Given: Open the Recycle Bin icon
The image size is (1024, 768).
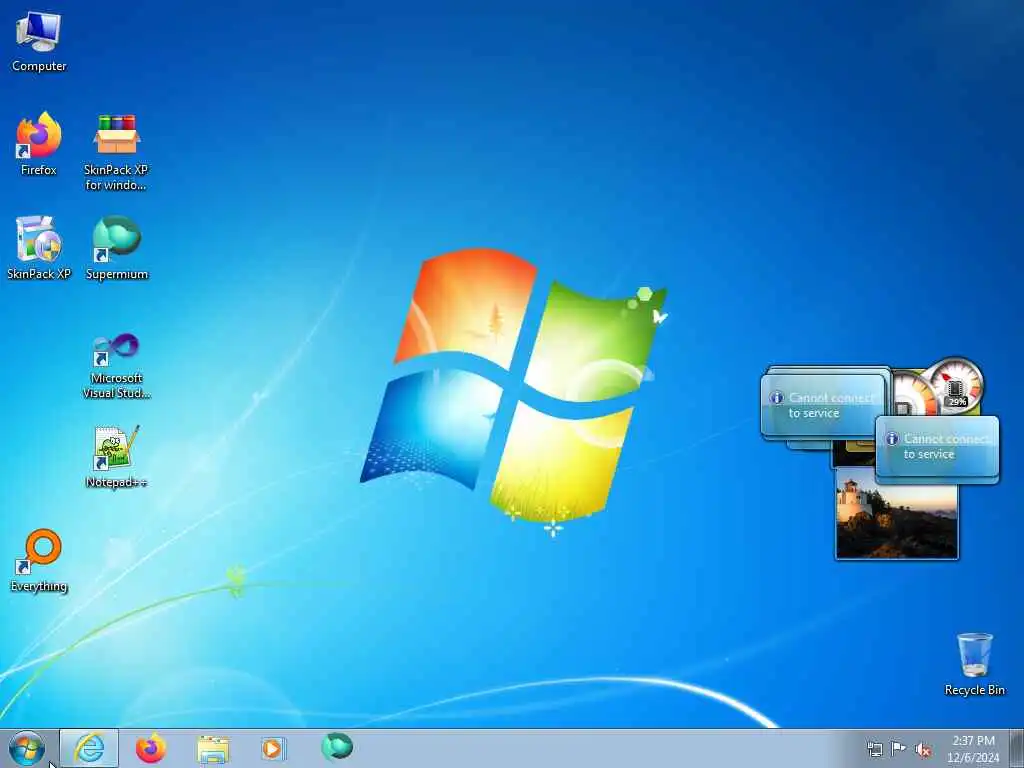Looking at the screenshot, I should 974,664.
